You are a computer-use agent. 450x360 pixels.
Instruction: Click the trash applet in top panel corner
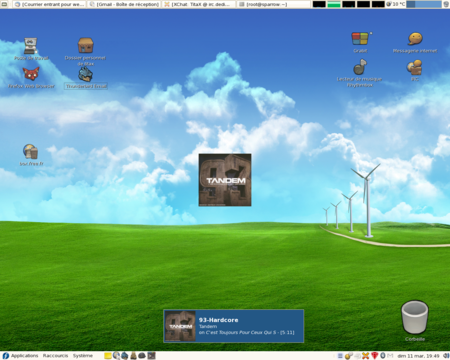446,4
